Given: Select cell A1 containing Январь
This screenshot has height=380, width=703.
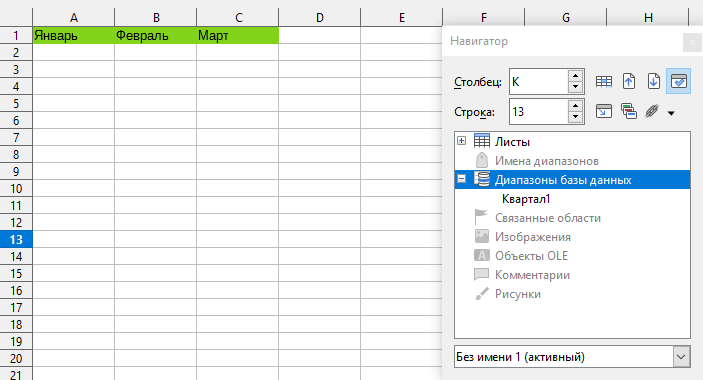Looking at the screenshot, I should click(x=74, y=35).
